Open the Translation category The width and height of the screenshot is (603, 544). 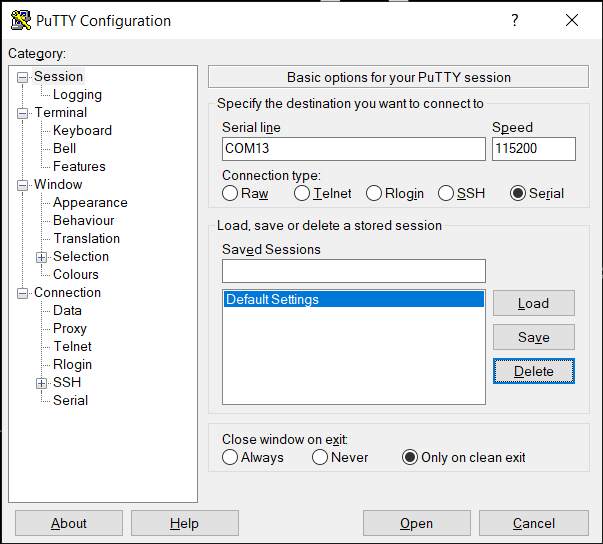click(87, 238)
